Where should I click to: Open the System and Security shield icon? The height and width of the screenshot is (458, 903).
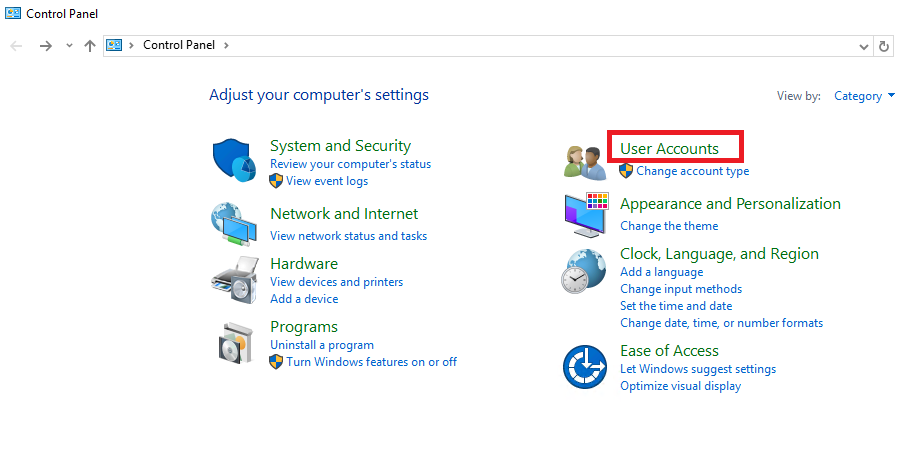tap(234, 160)
